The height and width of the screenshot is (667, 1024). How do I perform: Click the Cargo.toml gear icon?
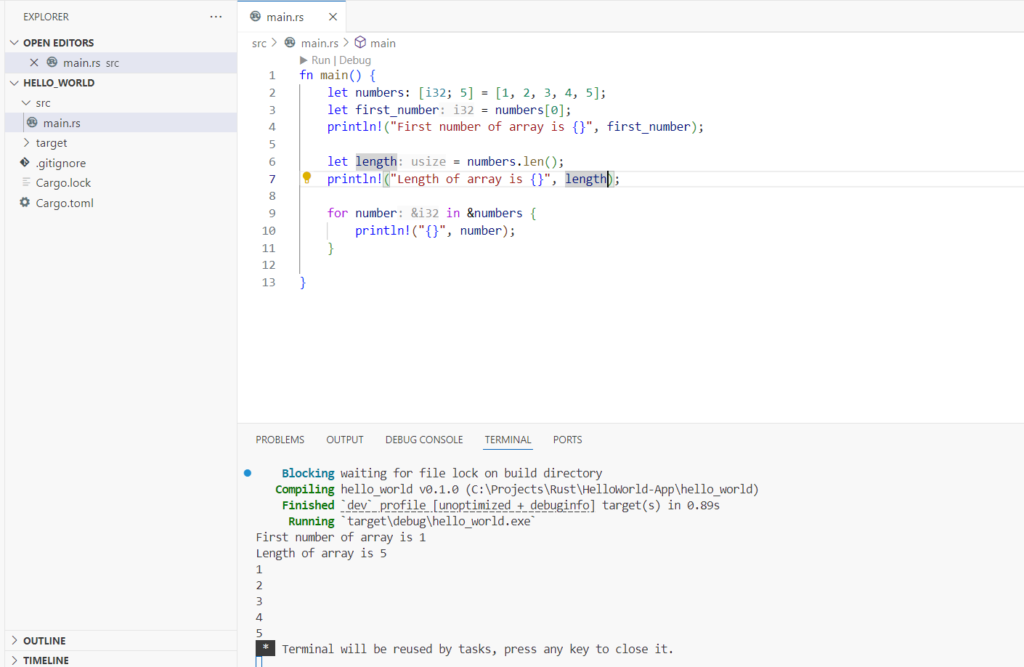click(25, 203)
